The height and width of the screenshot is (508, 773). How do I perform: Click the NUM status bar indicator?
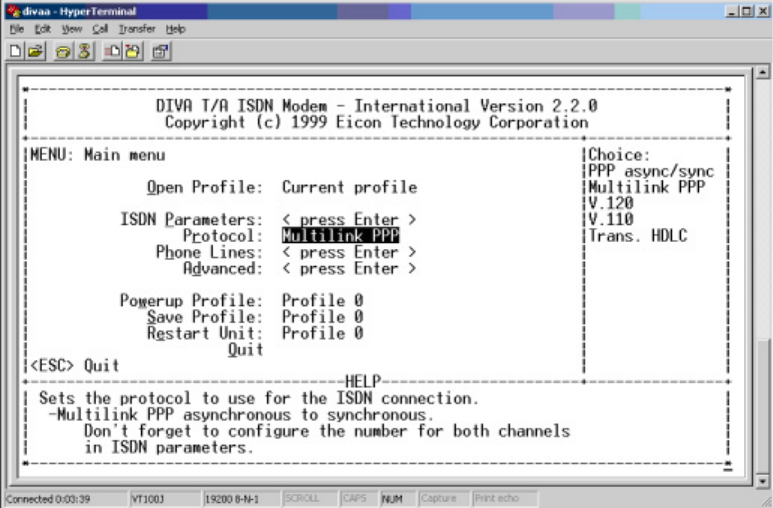[x=397, y=499]
